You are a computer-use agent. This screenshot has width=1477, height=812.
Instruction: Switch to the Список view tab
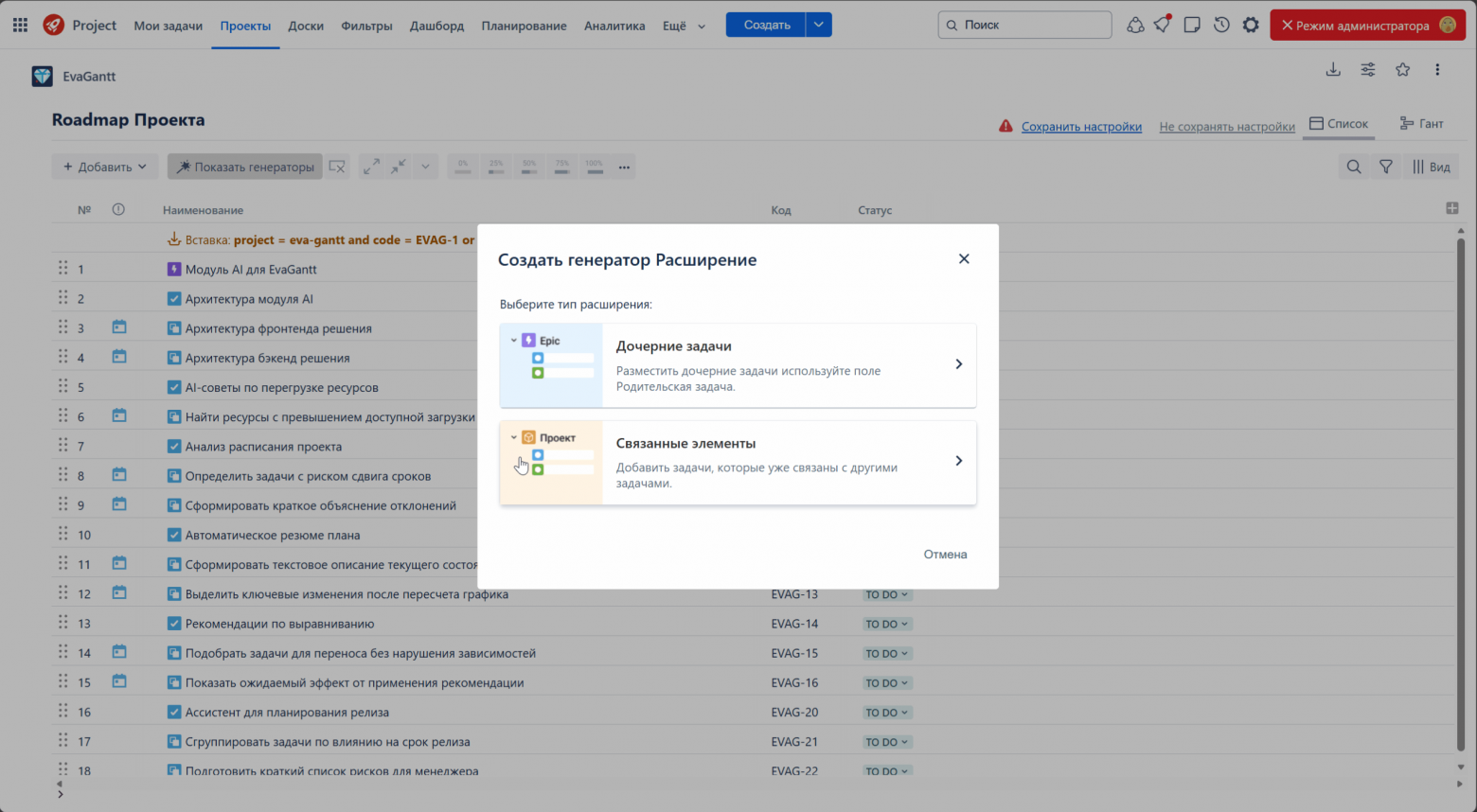(1339, 124)
